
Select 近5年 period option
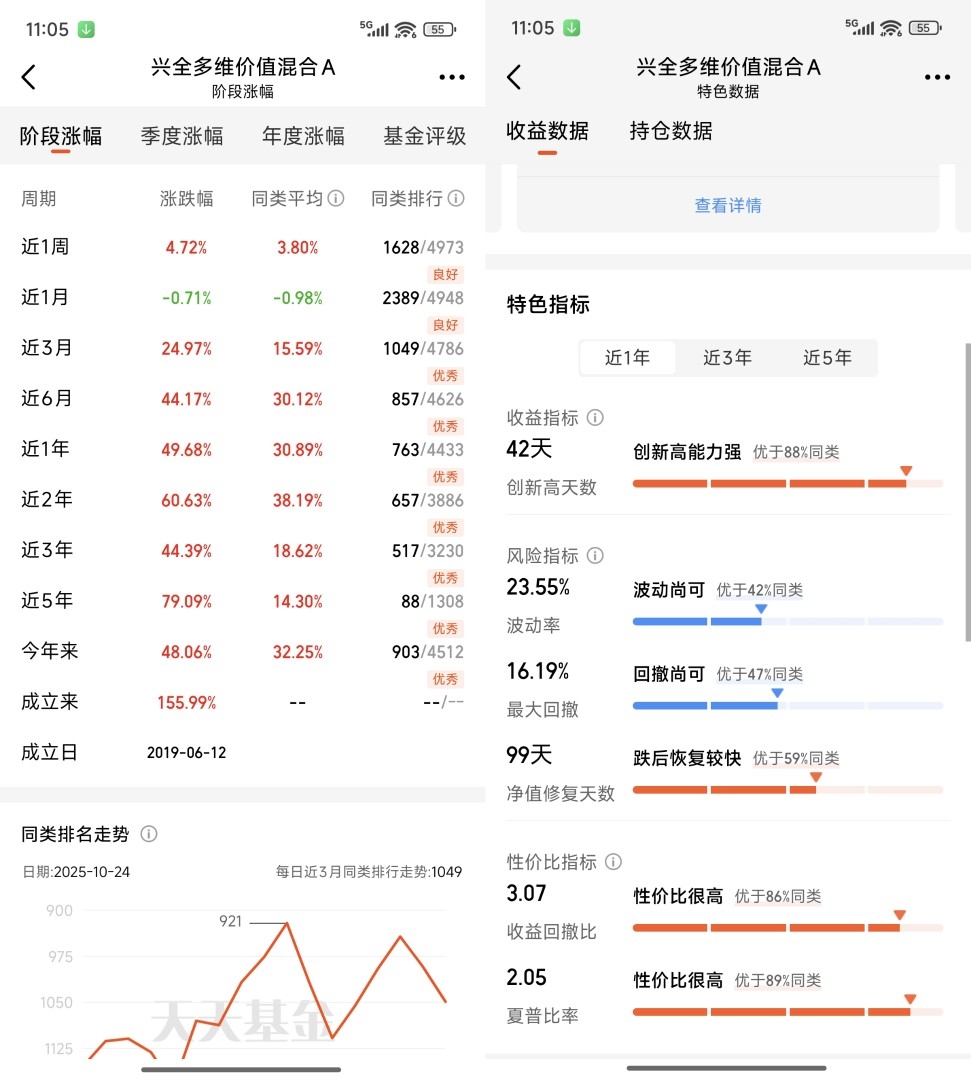827,357
